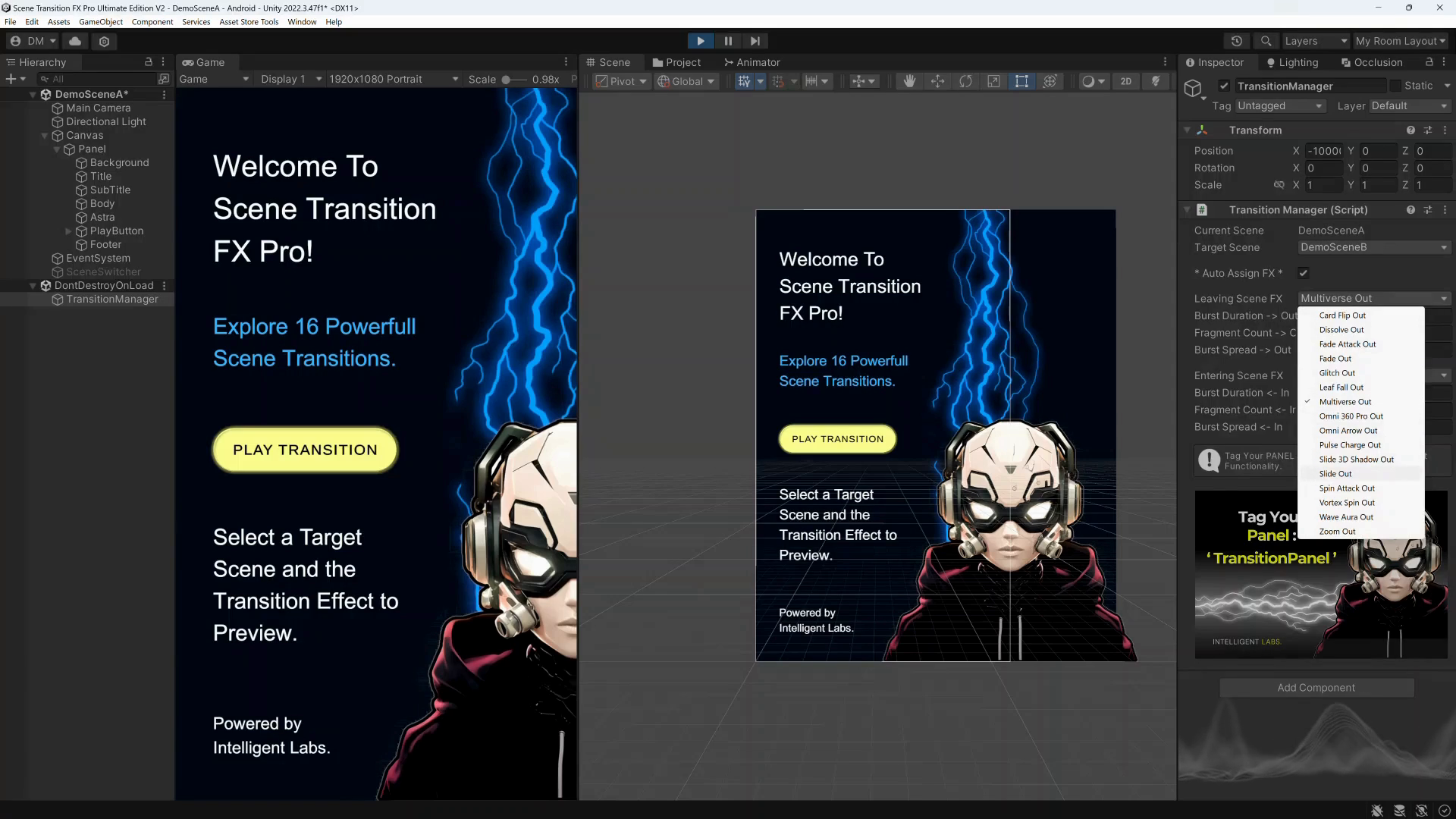
Task: Lock the Inspector panel
Action: [x=1429, y=62]
